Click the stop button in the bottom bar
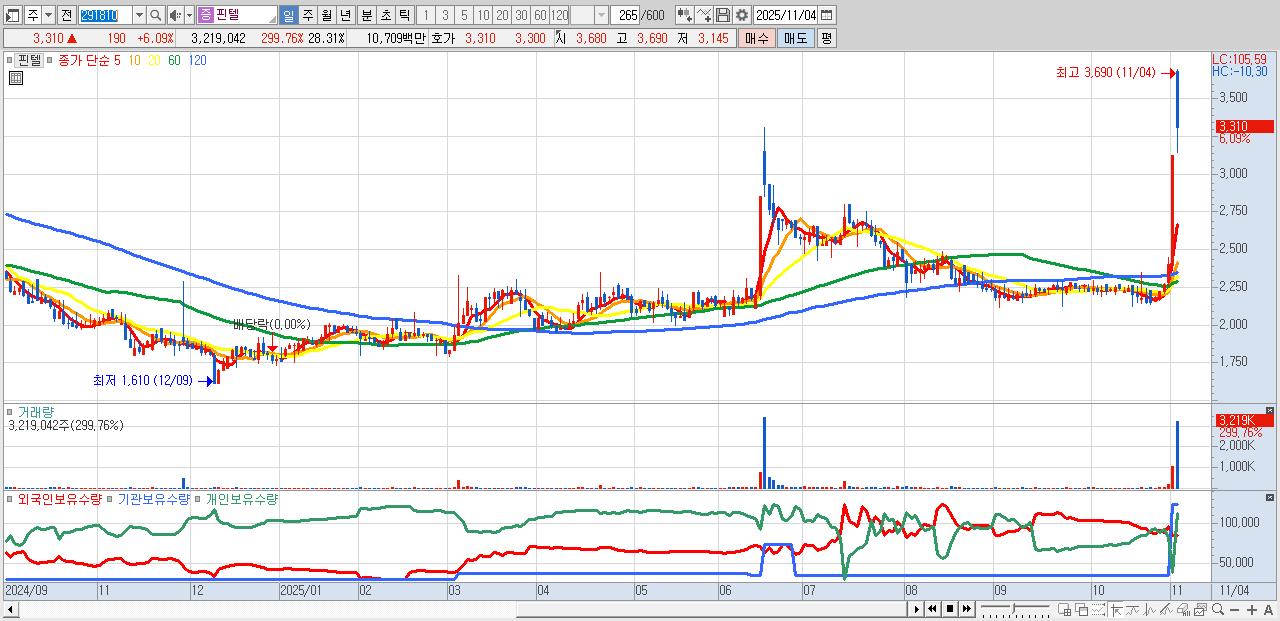 (950, 609)
